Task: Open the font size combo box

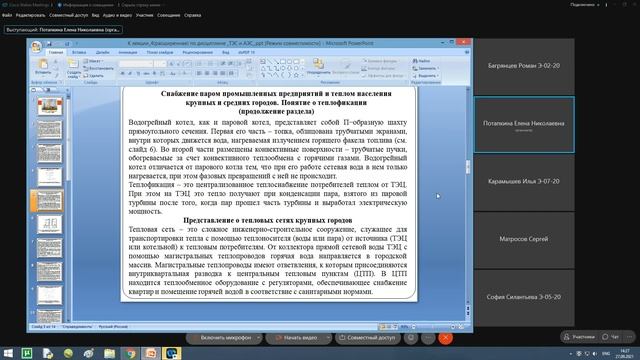Action: 160,64
